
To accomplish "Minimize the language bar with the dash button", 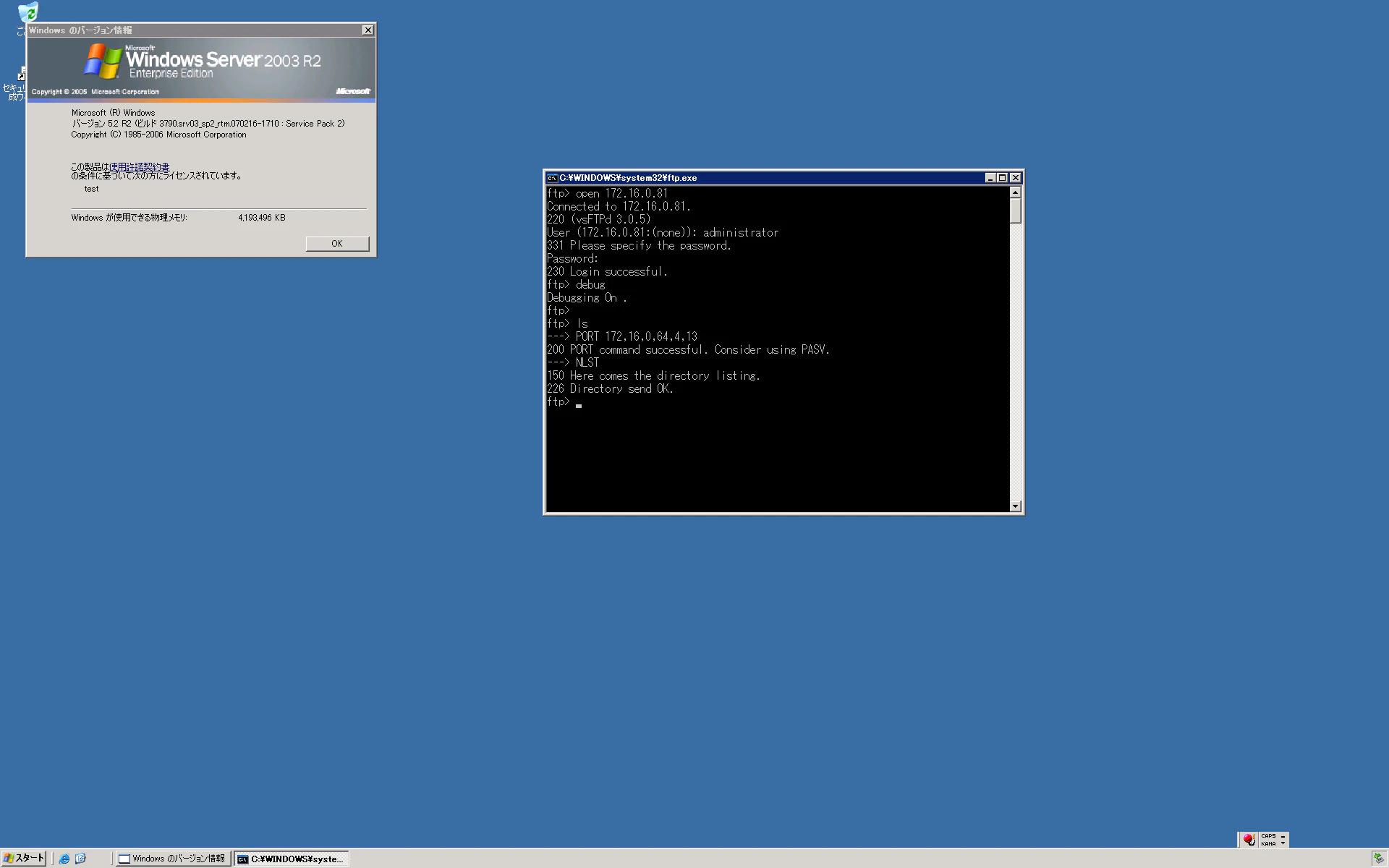I will click(x=1283, y=836).
